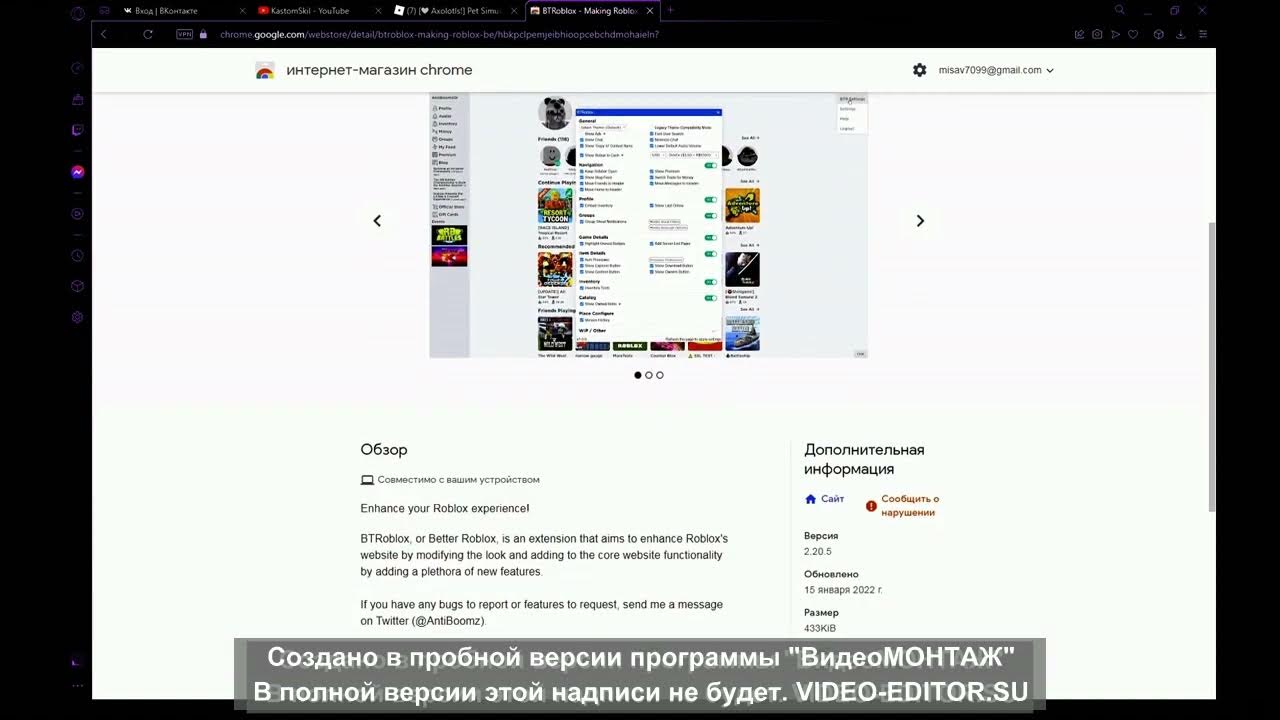Click the page vertical scrollbar
Screen dimensions: 1280x720
(x=1213, y=365)
